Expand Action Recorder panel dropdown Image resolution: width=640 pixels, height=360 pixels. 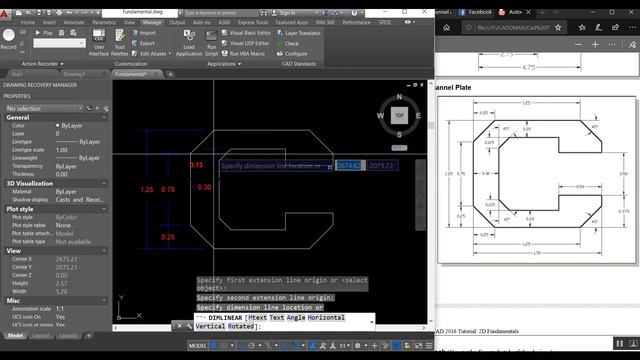coord(42,64)
